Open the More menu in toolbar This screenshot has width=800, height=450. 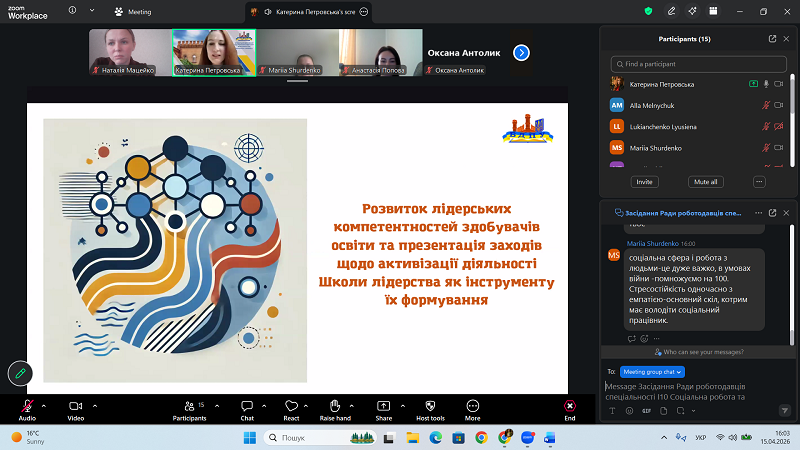click(472, 406)
